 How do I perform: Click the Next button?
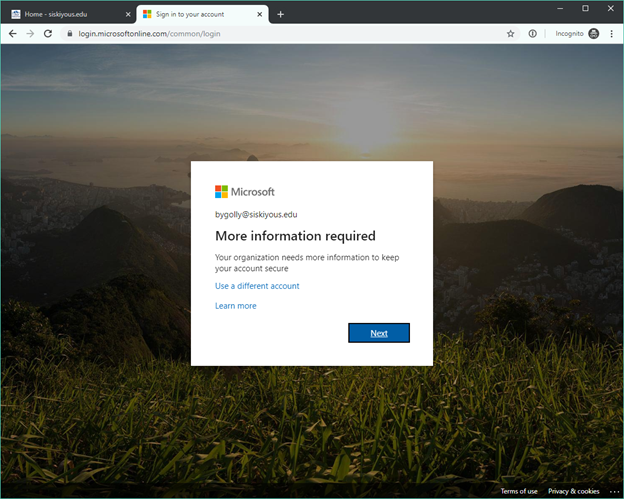[x=379, y=333]
